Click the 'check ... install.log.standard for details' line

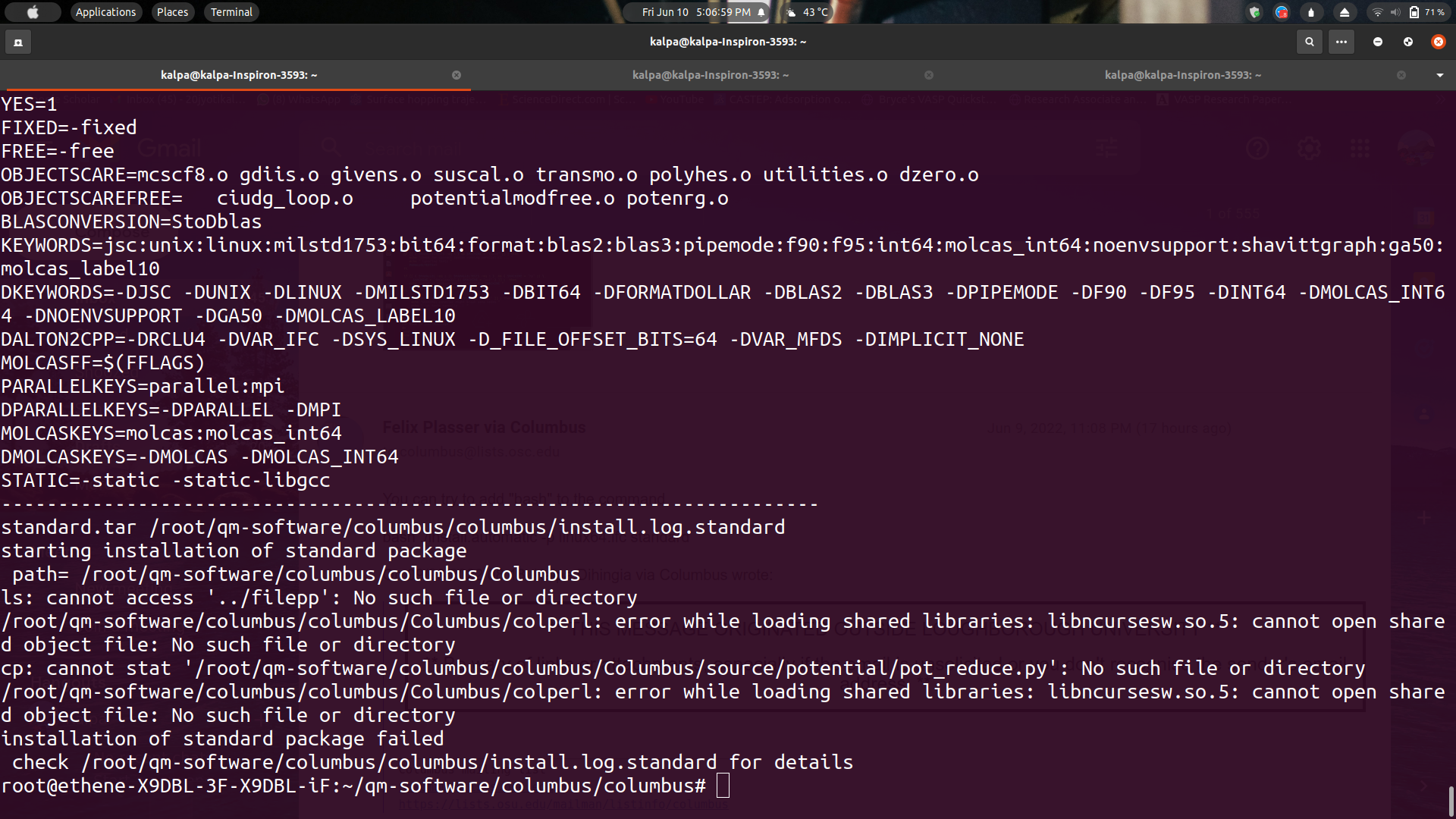coord(432,762)
